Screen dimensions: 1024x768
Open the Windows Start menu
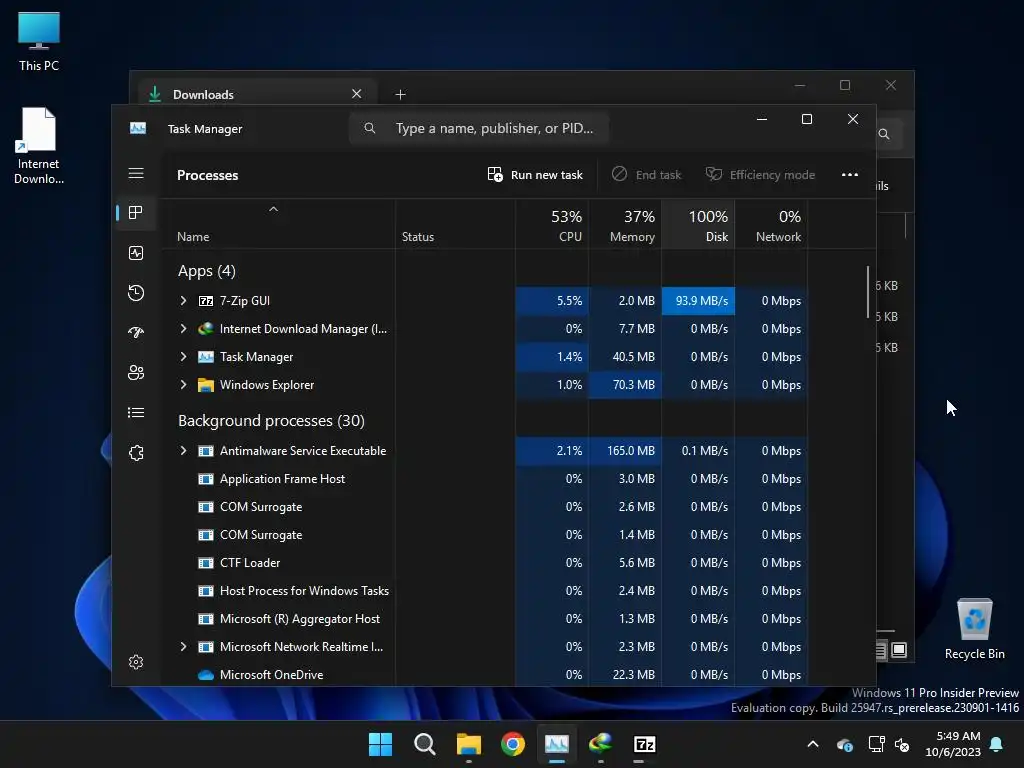coord(380,744)
